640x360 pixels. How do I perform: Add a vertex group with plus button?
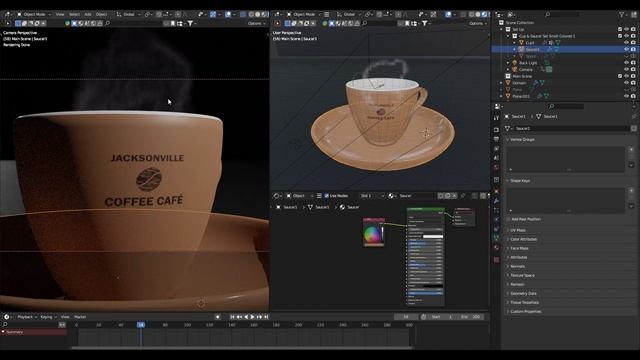coord(631,149)
